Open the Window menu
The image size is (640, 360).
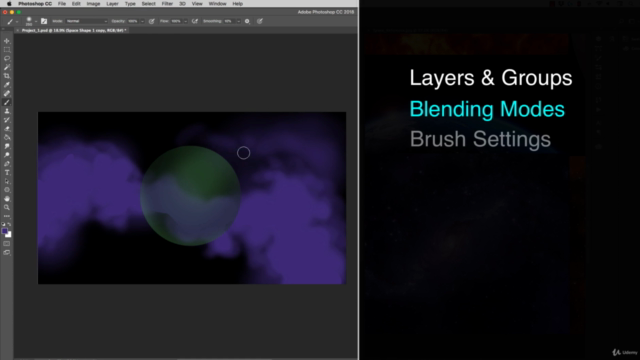pyautogui.click(x=218, y=4)
